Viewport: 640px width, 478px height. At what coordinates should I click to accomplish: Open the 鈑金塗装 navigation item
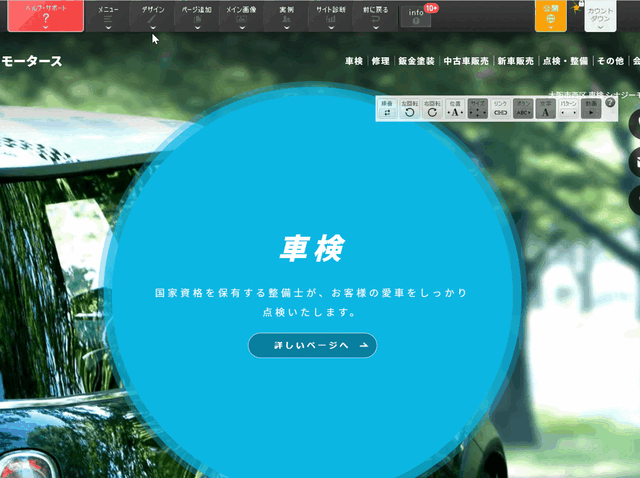pos(416,61)
